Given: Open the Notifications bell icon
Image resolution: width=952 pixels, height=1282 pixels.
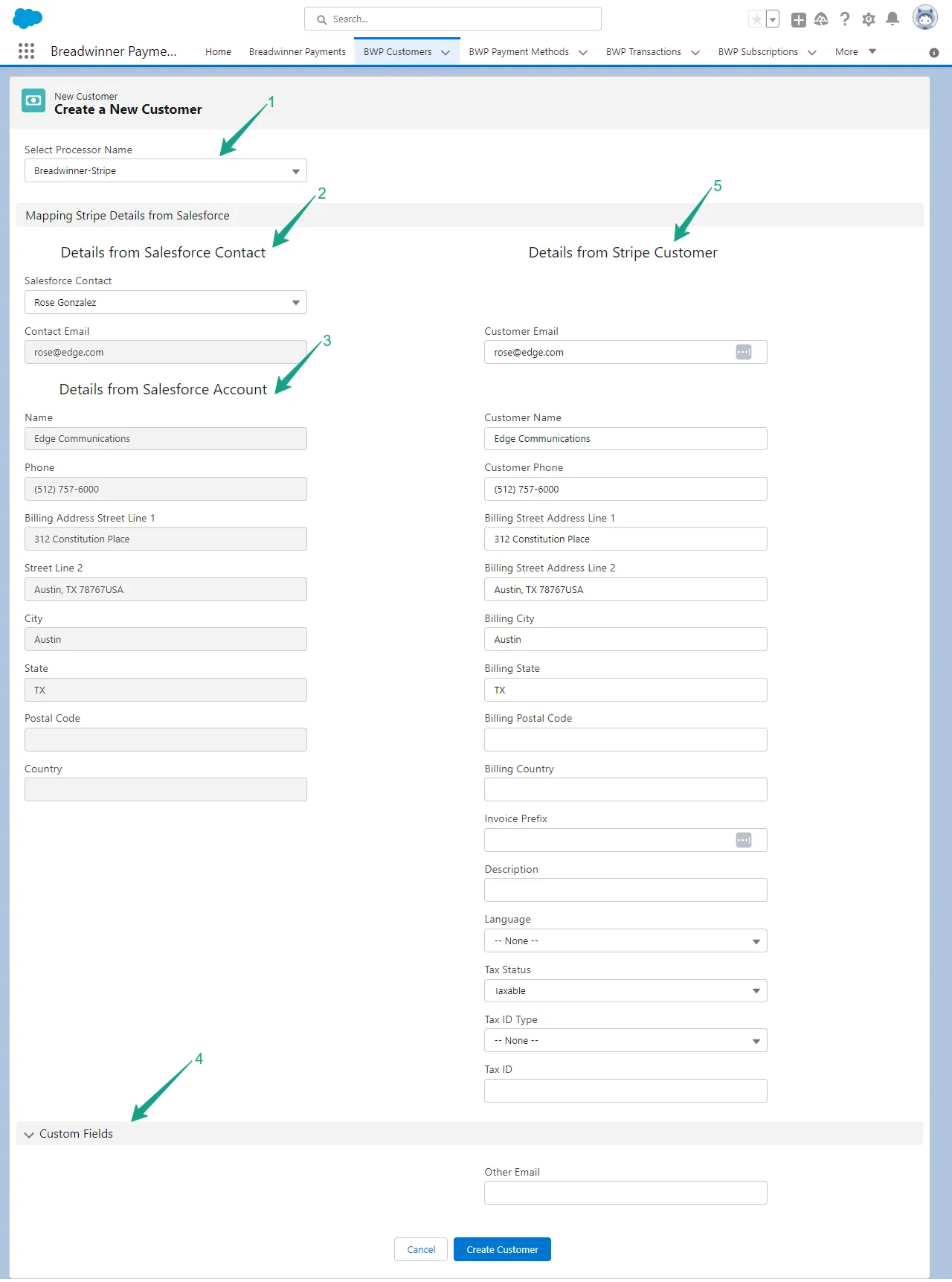Looking at the screenshot, I should click(892, 19).
